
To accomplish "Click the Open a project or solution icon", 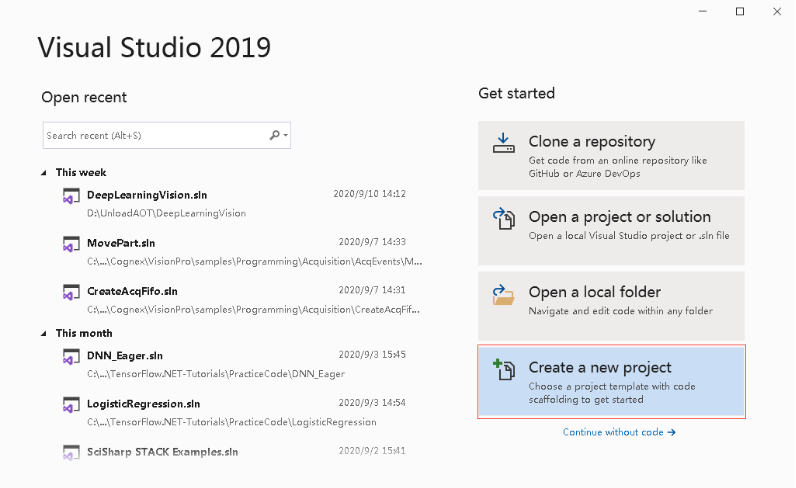I will [x=504, y=218].
